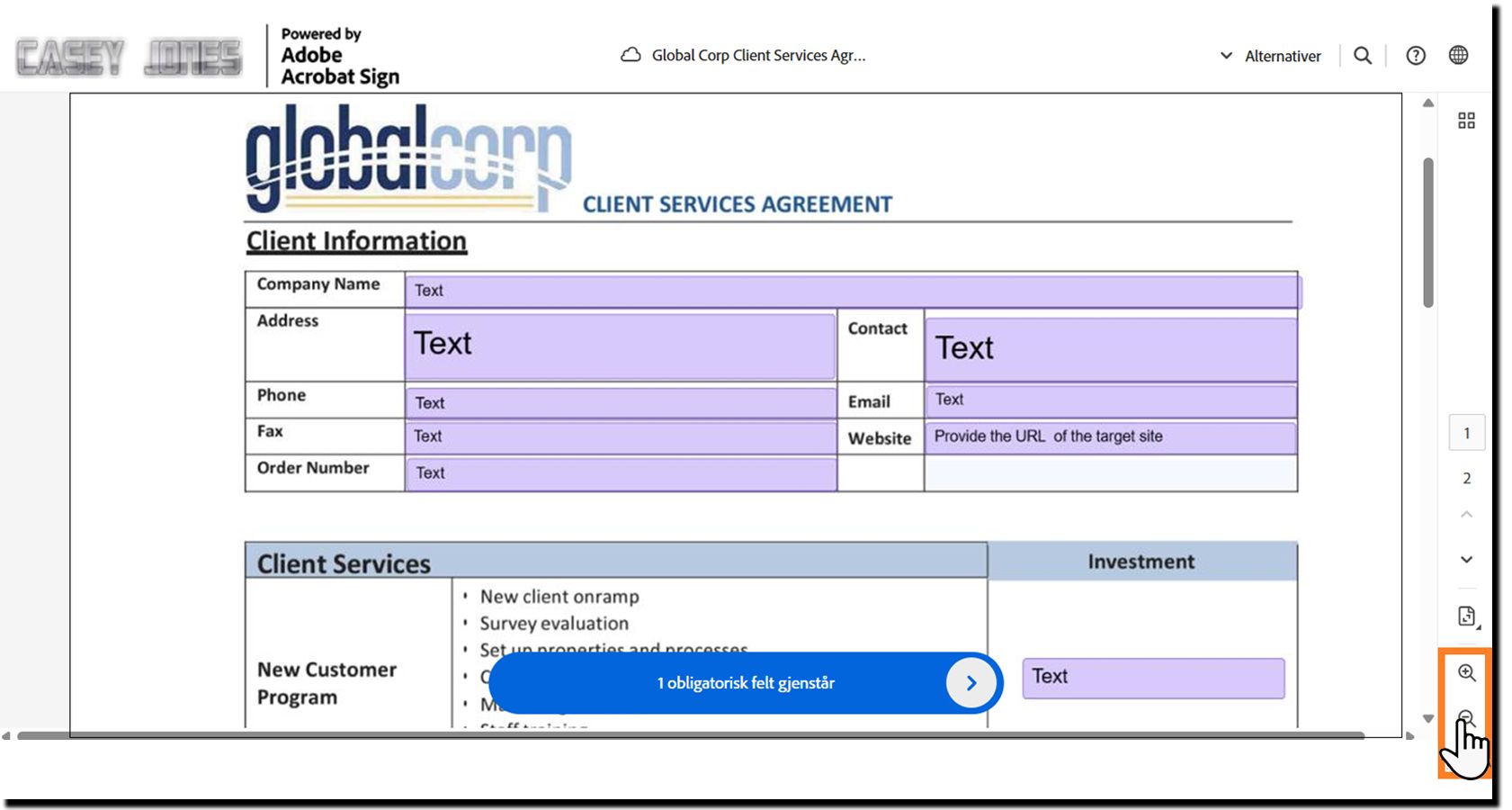Click the download document icon in the sidebar
The height and width of the screenshot is (810, 1512).
[1467, 616]
